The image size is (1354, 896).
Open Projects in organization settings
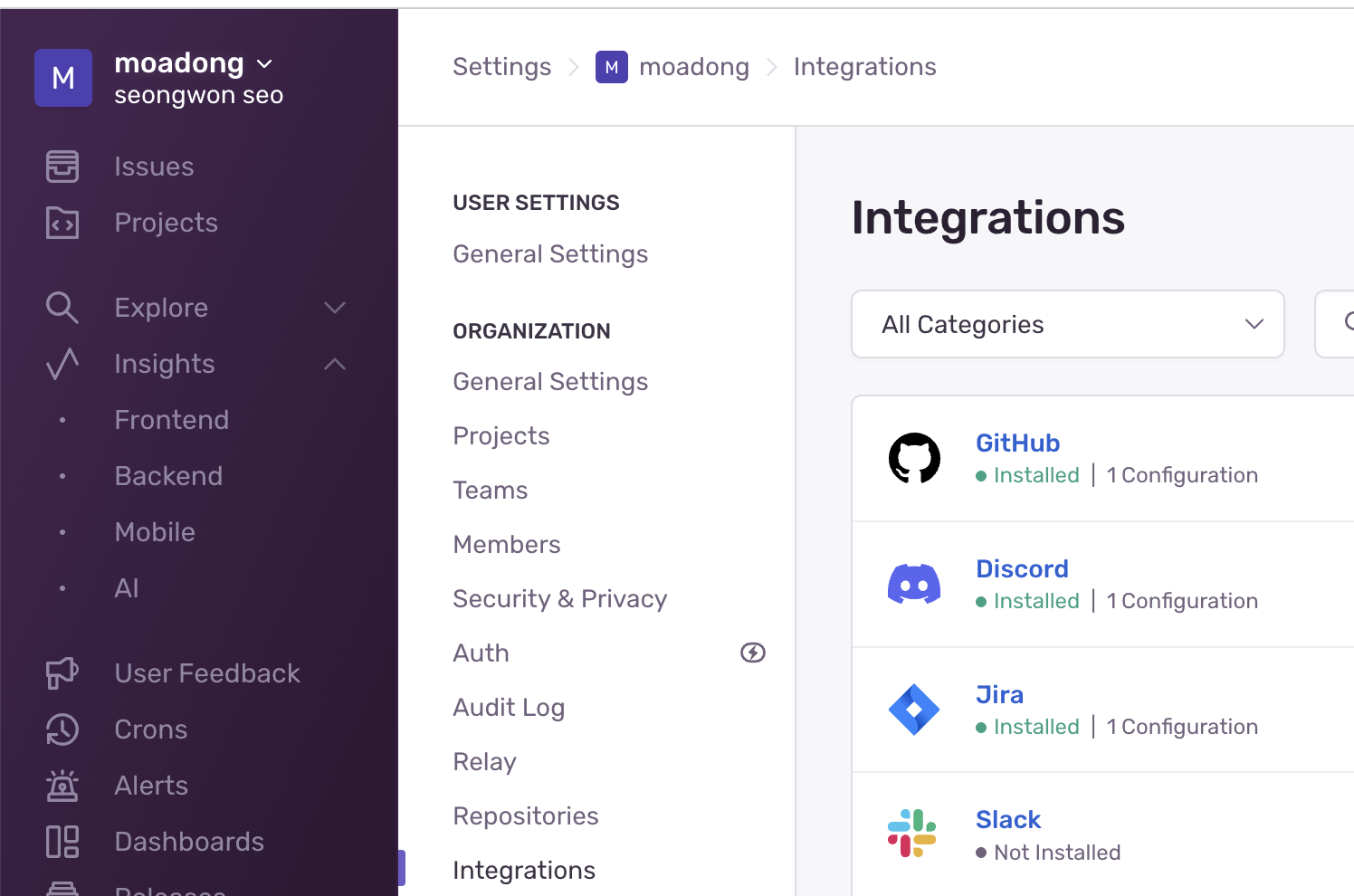click(501, 436)
